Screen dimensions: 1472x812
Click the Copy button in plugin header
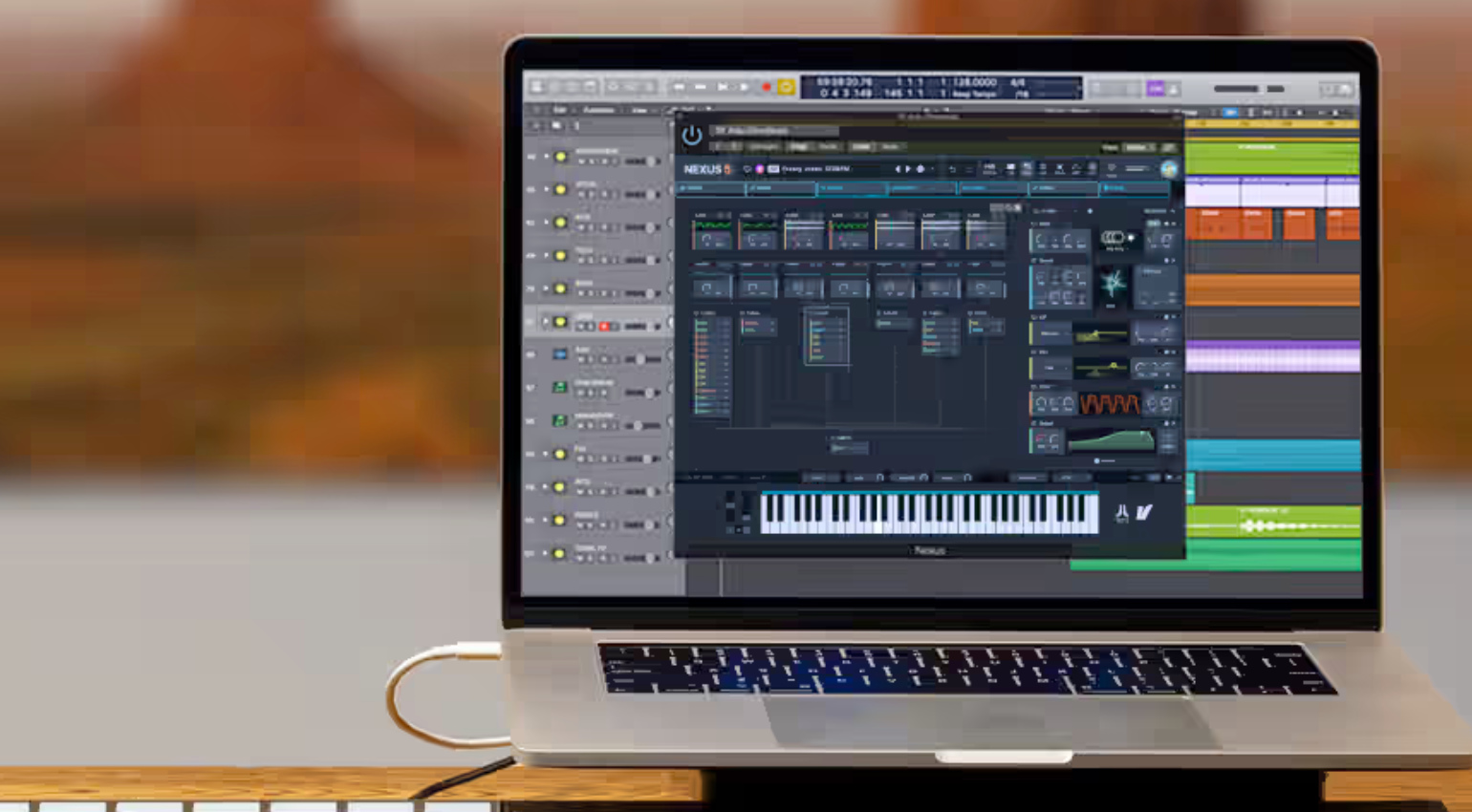799,147
